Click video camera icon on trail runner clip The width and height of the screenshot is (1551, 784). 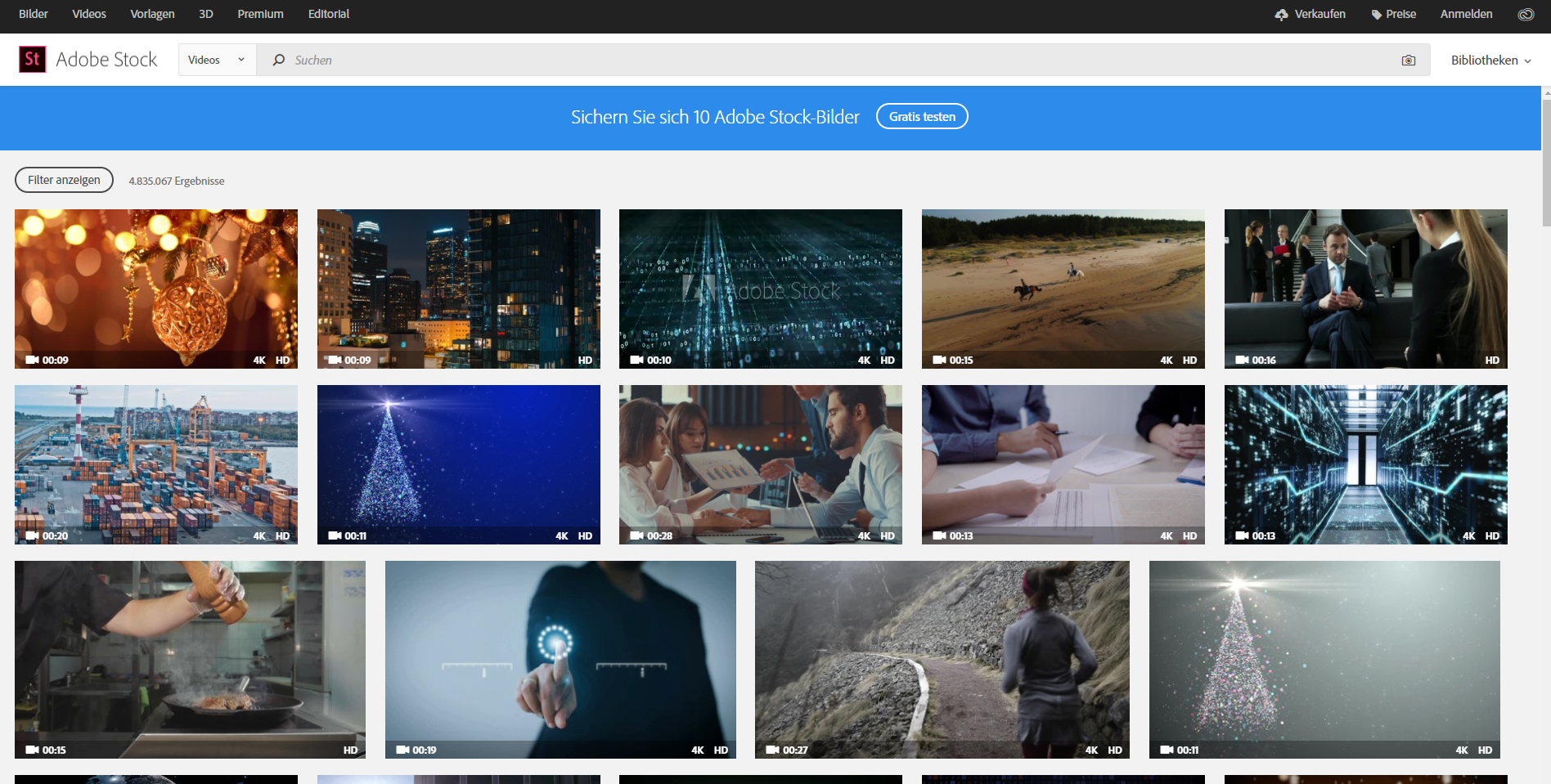773,750
